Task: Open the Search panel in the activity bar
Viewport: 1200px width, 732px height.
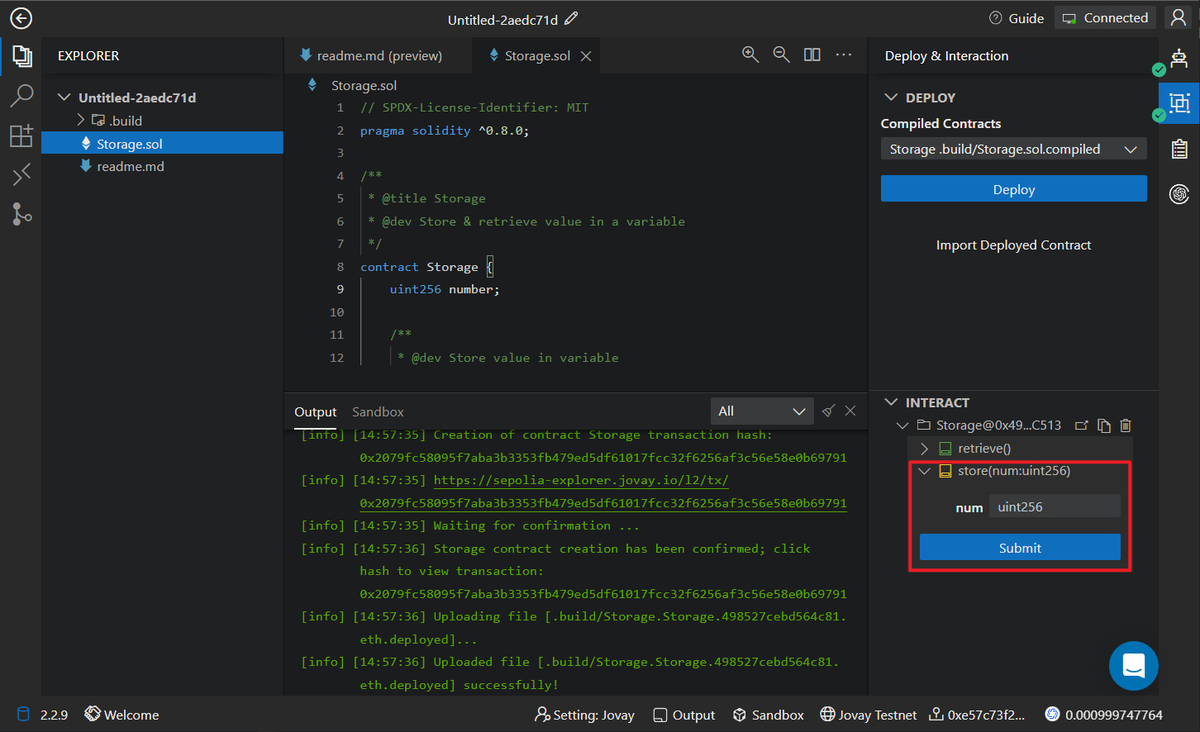Action: 21,96
